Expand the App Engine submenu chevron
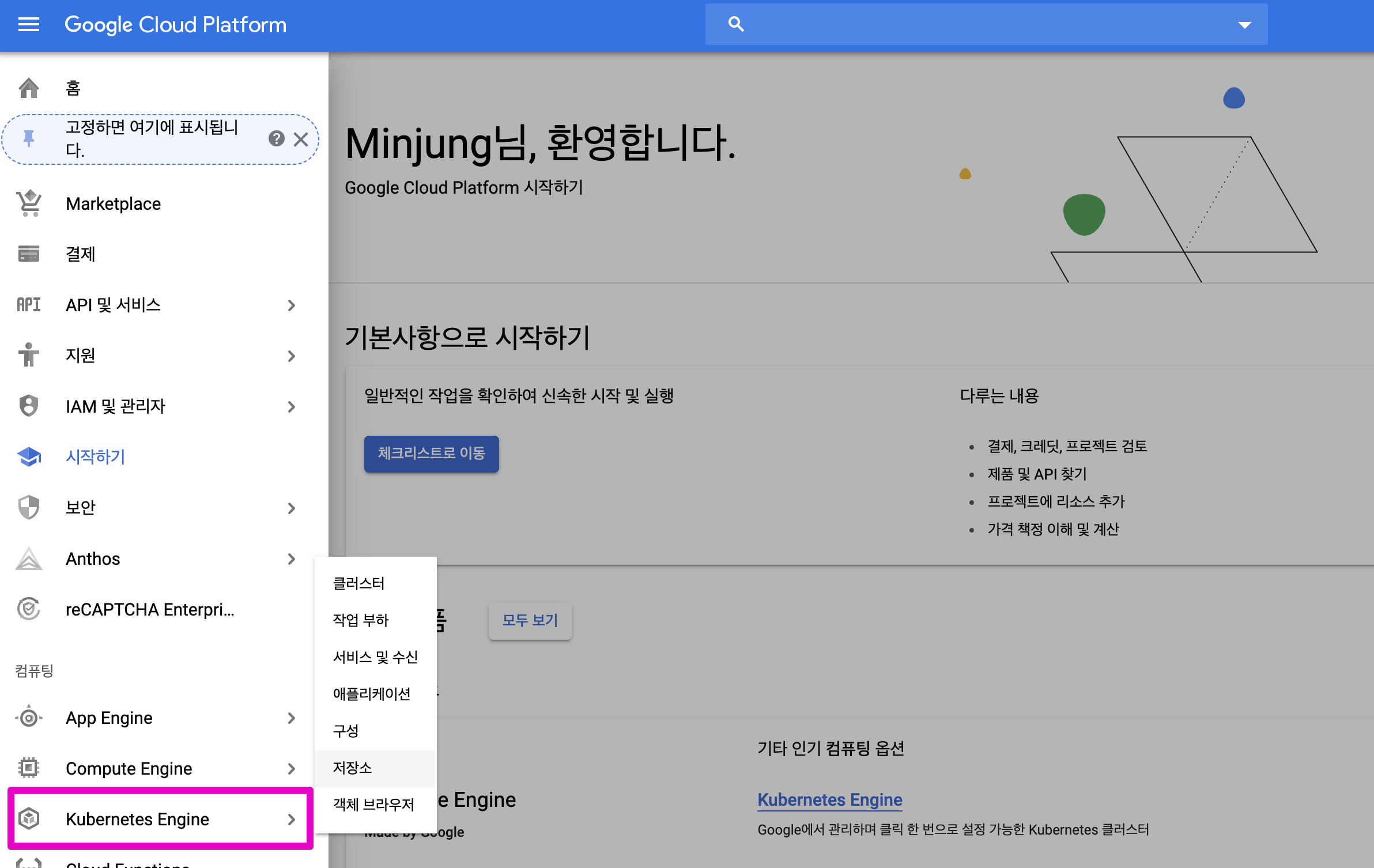 tap(292, 718)
